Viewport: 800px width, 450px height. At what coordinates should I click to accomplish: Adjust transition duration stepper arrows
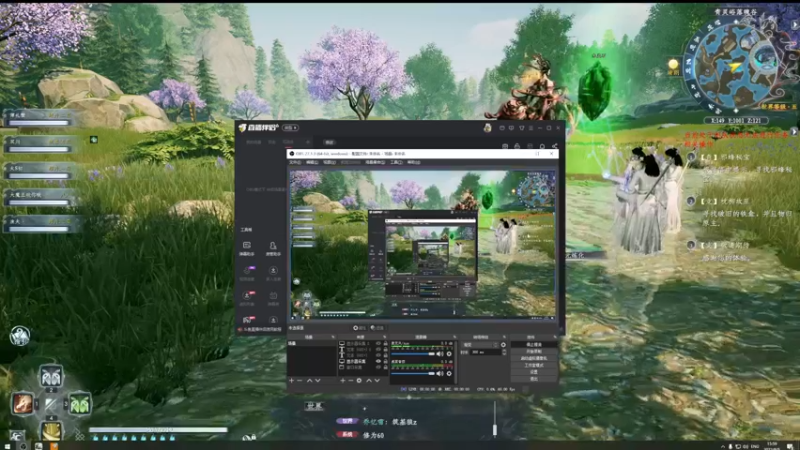click(x=504, y=352)
